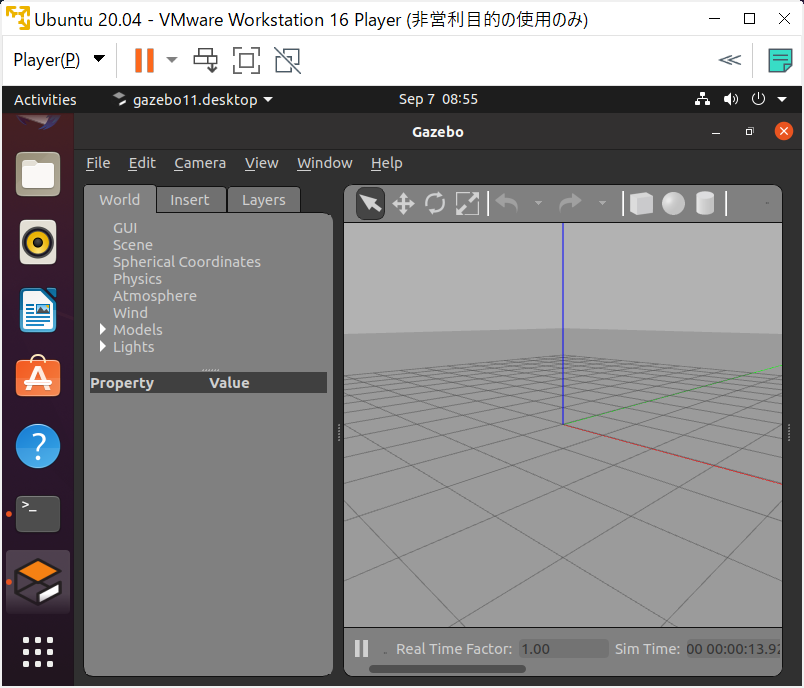This screenshot has width=804, height=688.
Task: Click the Real Time Factor value field
Action: [x=564, y=649]
